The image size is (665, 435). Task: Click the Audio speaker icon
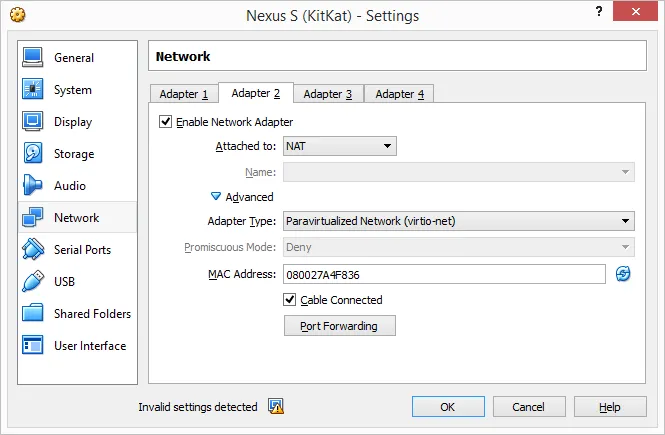coord(33,185)
